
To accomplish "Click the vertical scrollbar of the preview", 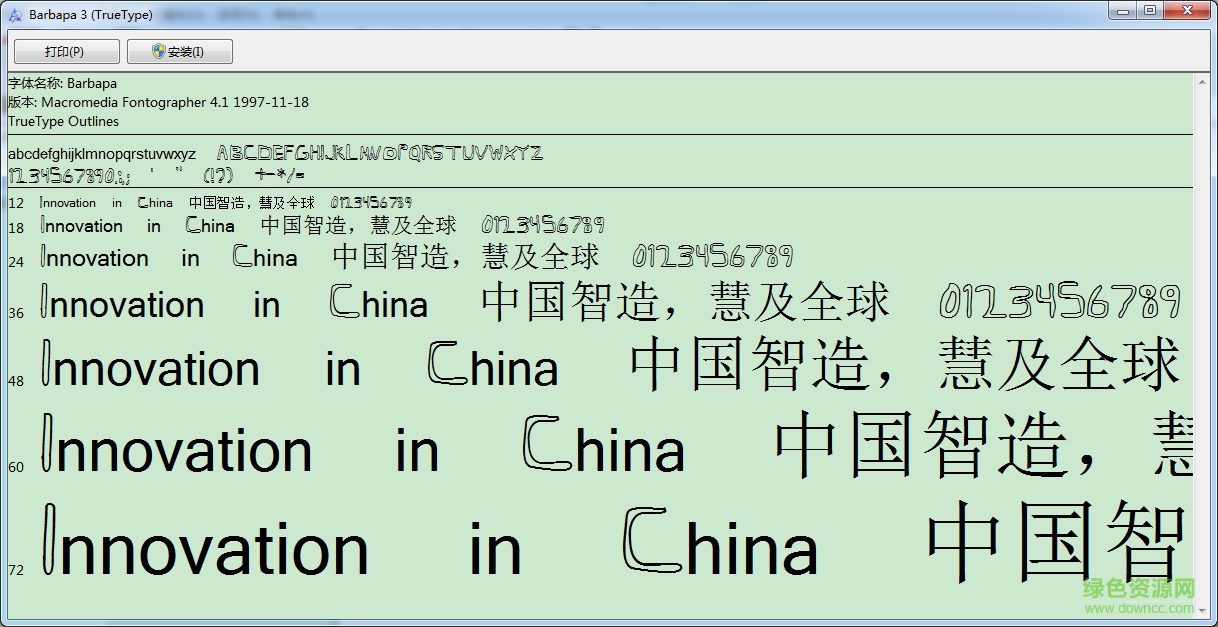I will coord(1201,344).
